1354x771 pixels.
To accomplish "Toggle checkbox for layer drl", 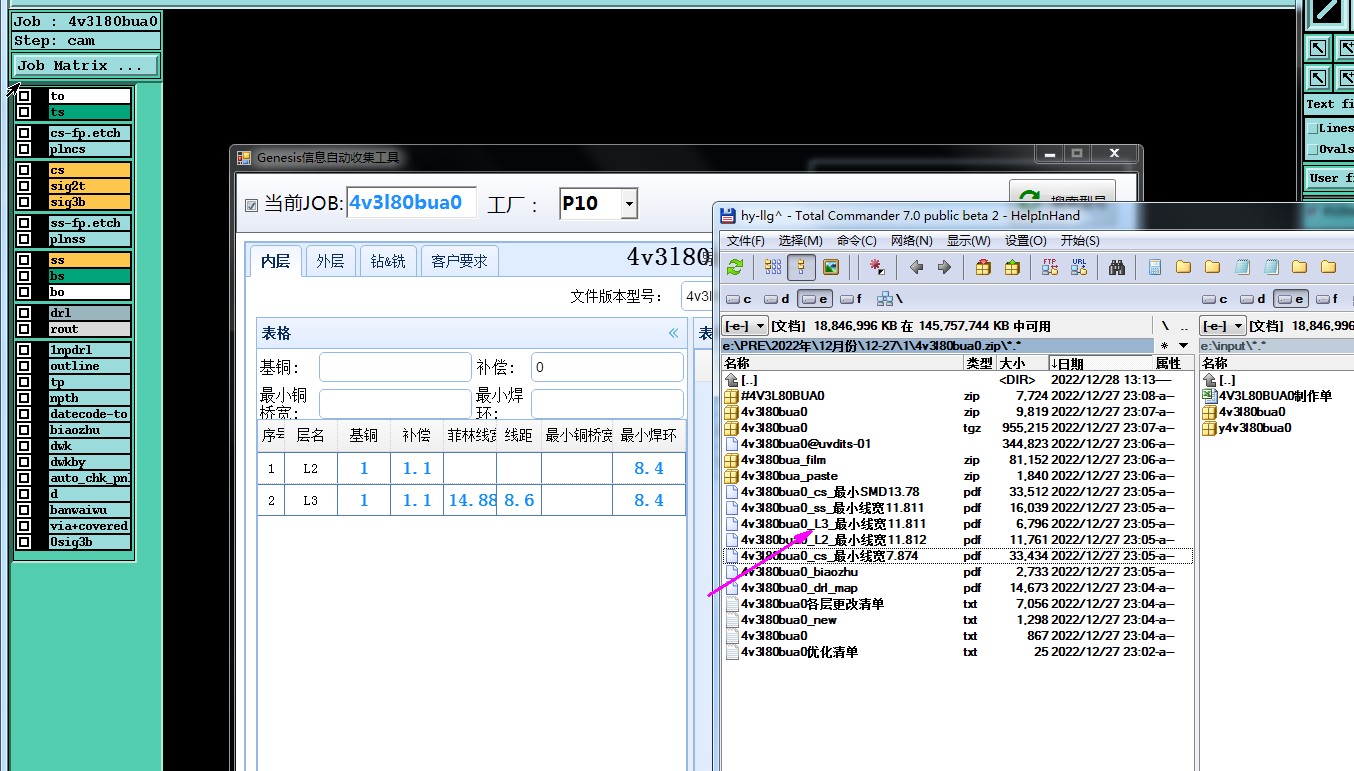I will [25, 313].
